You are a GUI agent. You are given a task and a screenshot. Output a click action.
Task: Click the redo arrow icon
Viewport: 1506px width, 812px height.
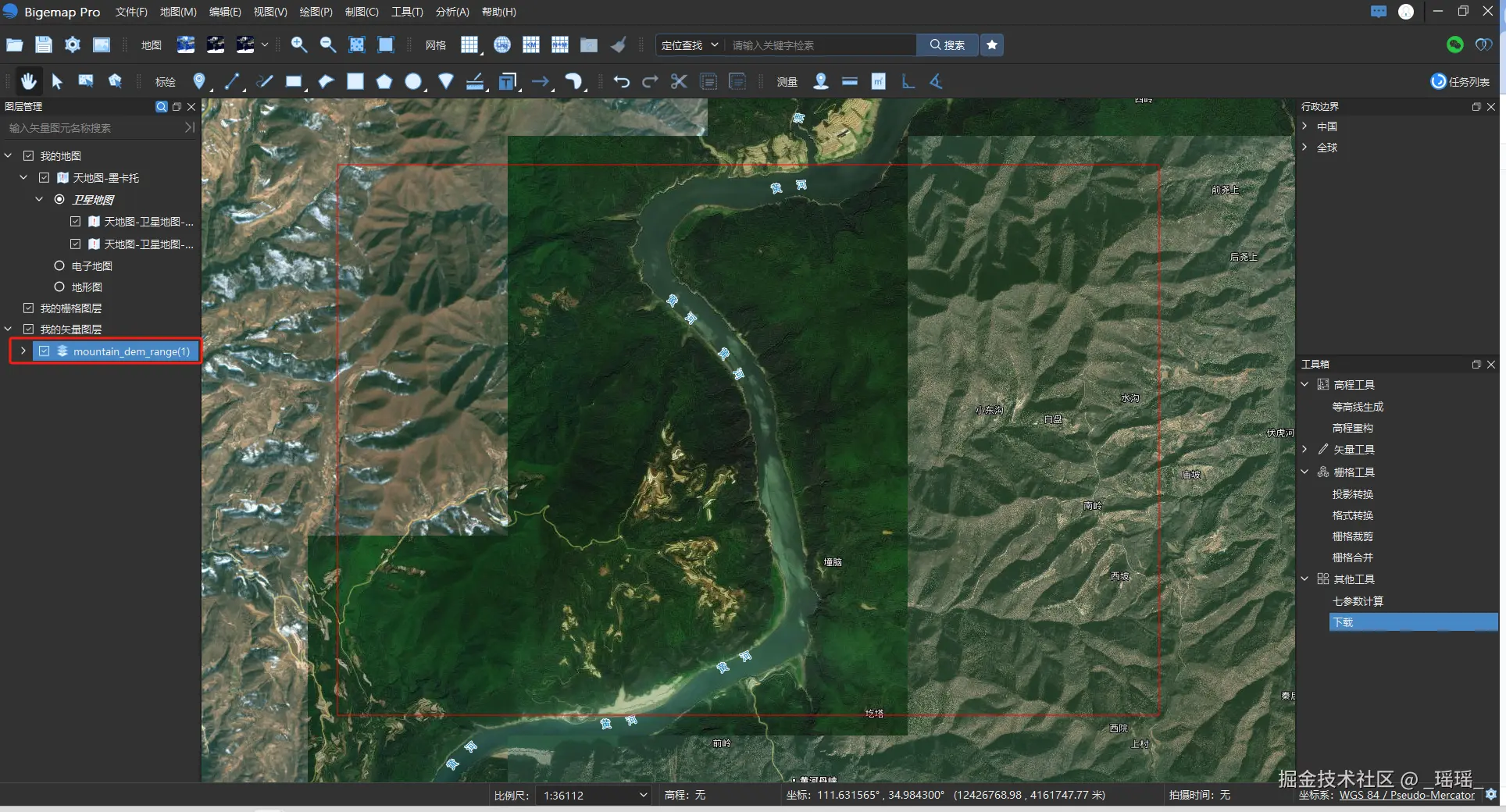point(650,81)
